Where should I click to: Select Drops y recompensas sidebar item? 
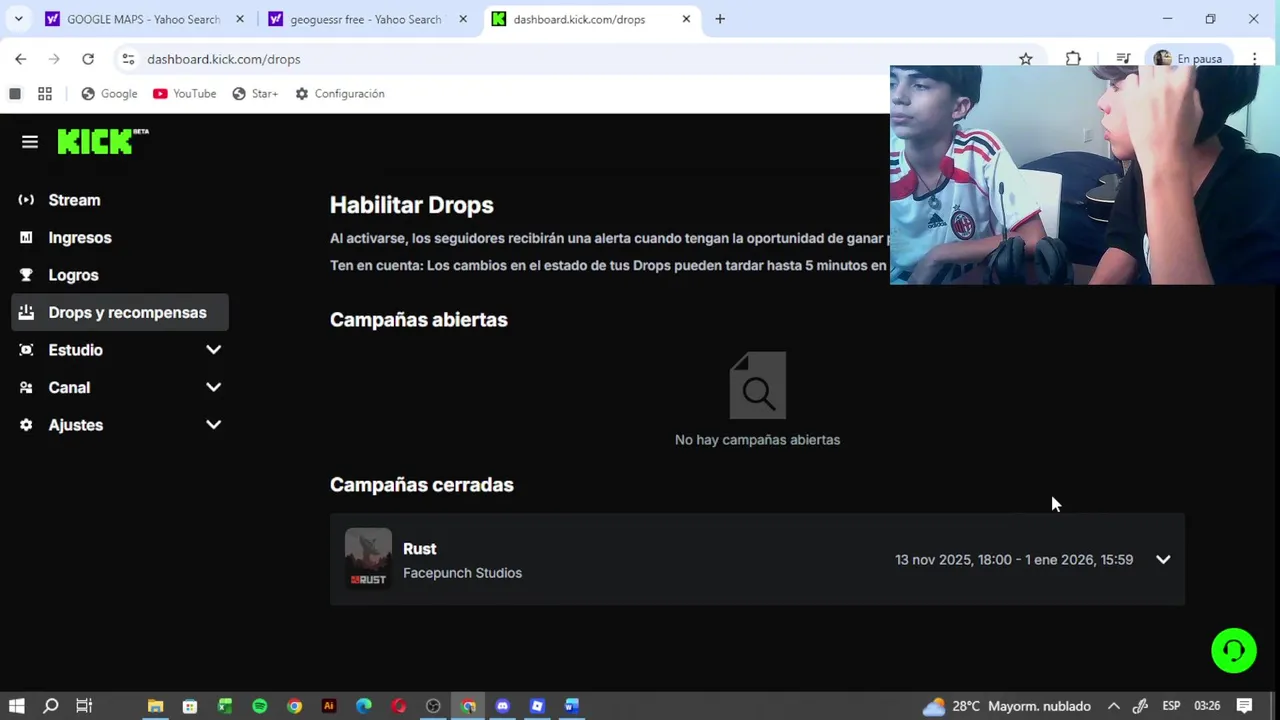[120, 313]
